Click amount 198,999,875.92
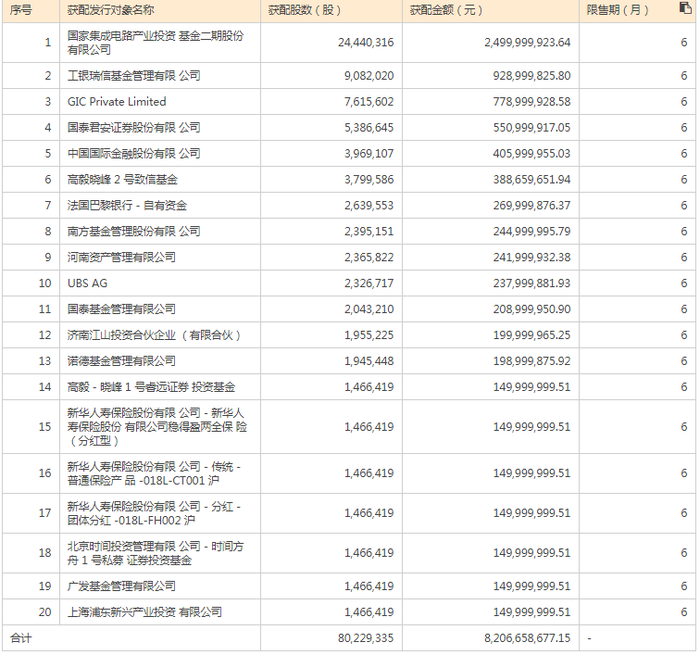The width and height of the screenshot is (700, 655). (x=532, y=361)
